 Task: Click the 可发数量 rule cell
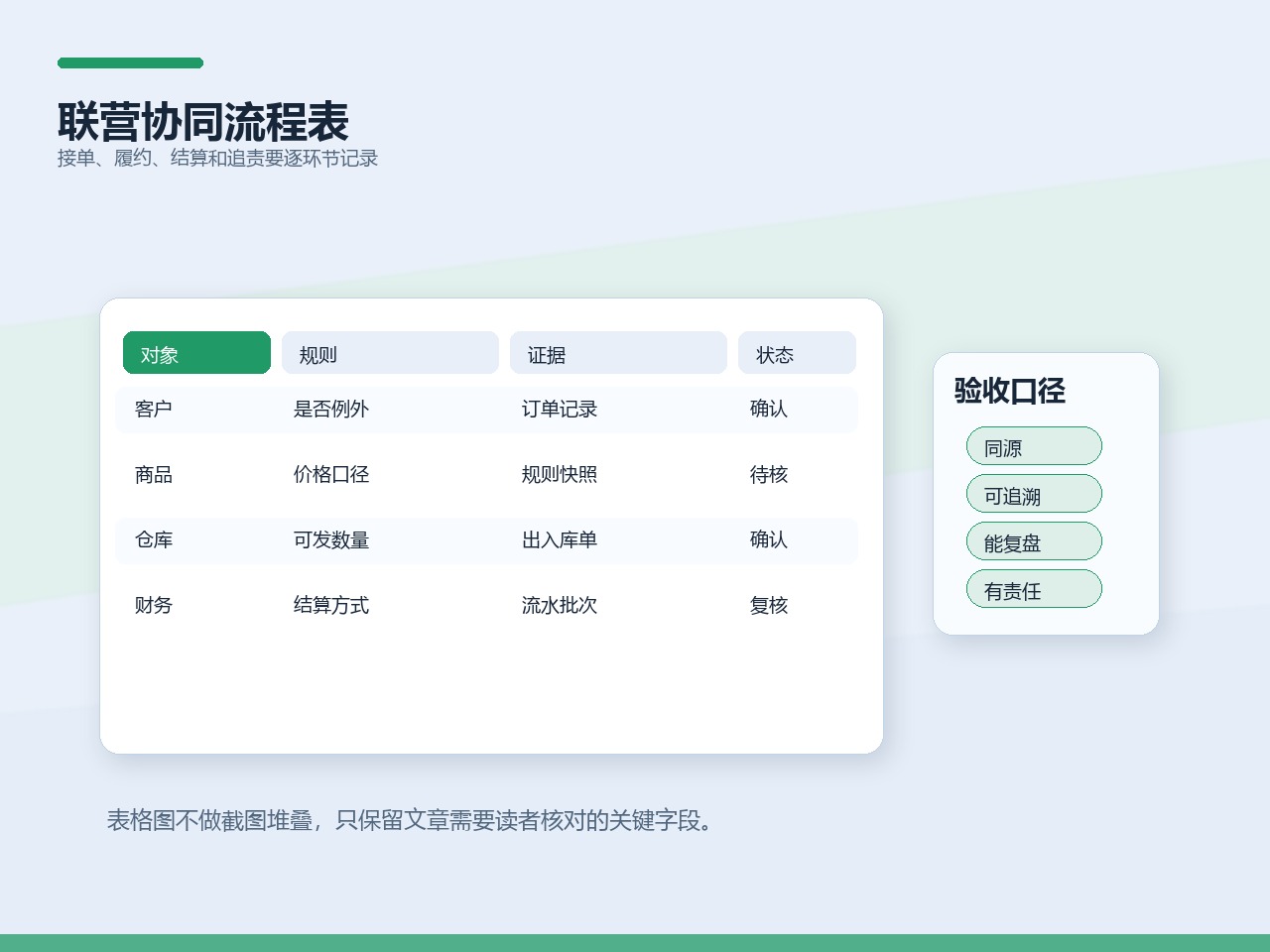click(x=331, y=540)
